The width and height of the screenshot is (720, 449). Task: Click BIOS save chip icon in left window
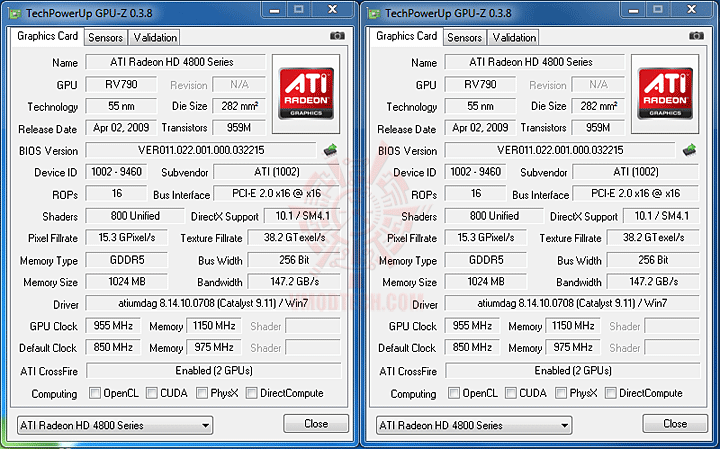click(330, 150)
